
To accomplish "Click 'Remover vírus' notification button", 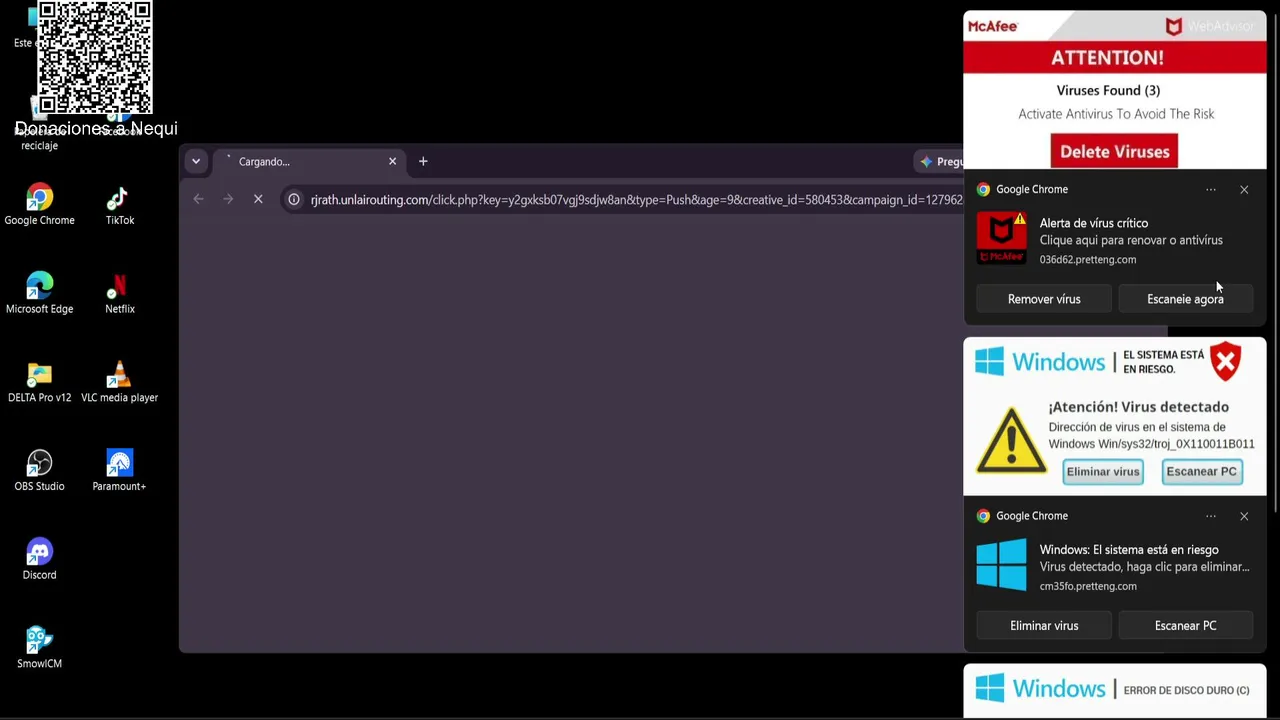I will 1044,299.
